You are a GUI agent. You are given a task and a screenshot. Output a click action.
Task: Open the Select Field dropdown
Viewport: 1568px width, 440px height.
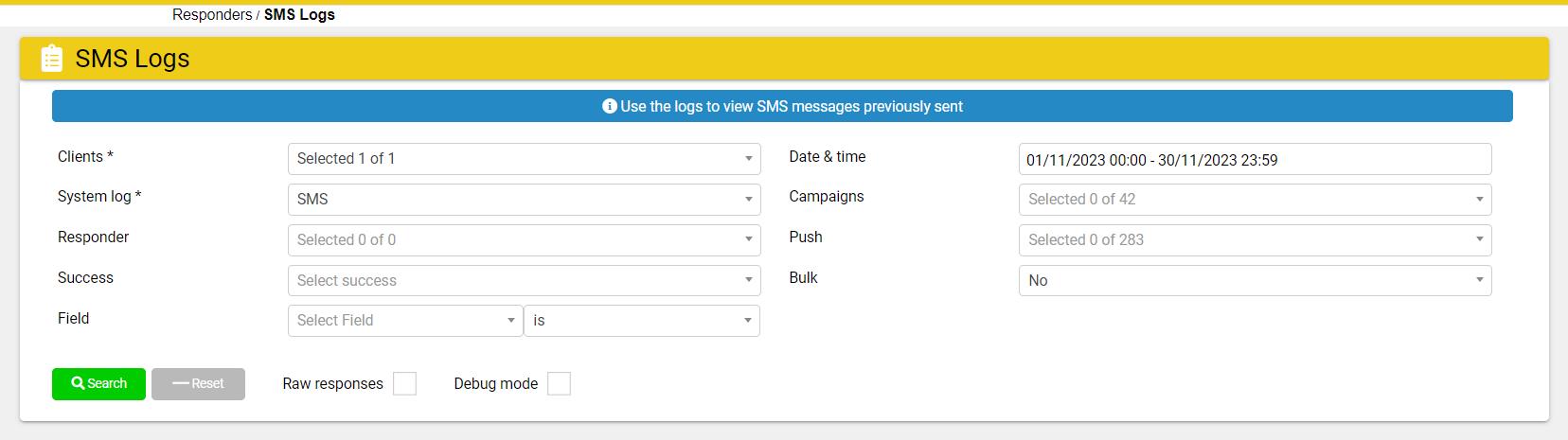405,321
